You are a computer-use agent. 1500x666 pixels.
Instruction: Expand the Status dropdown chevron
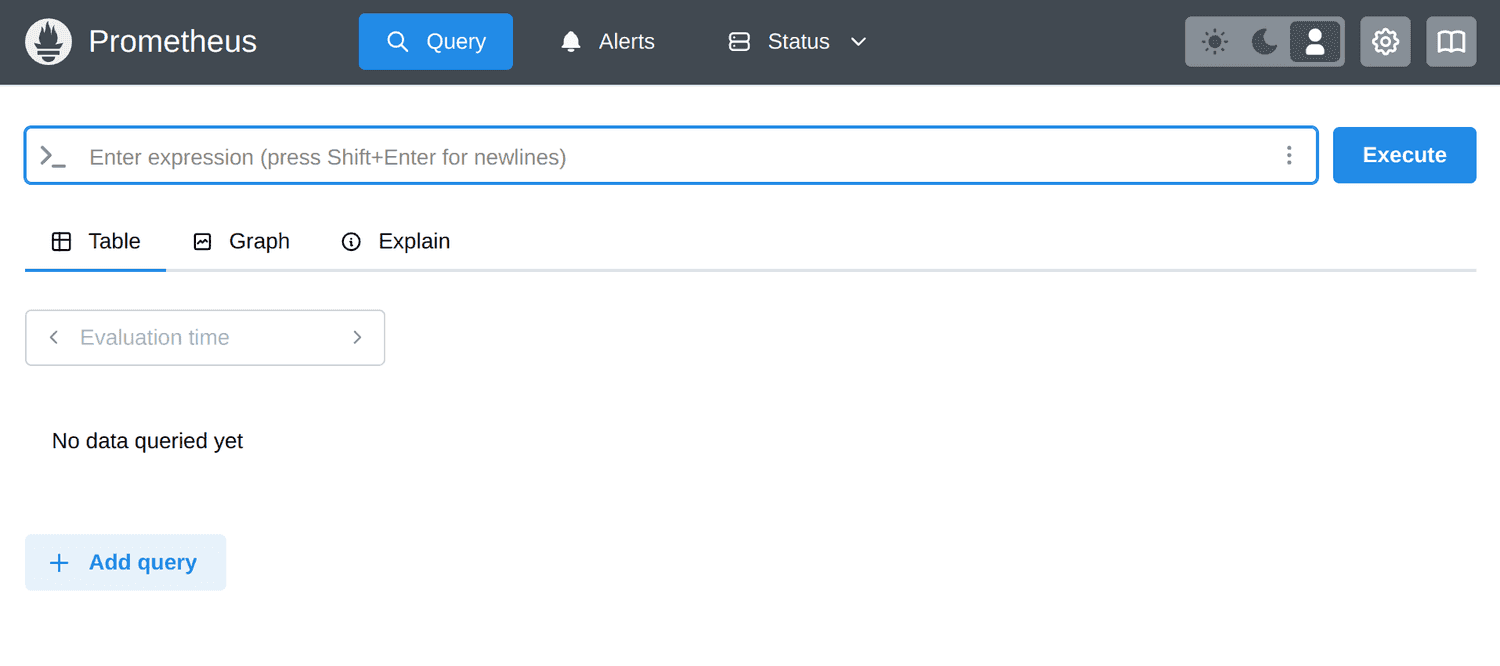(858, 42)
